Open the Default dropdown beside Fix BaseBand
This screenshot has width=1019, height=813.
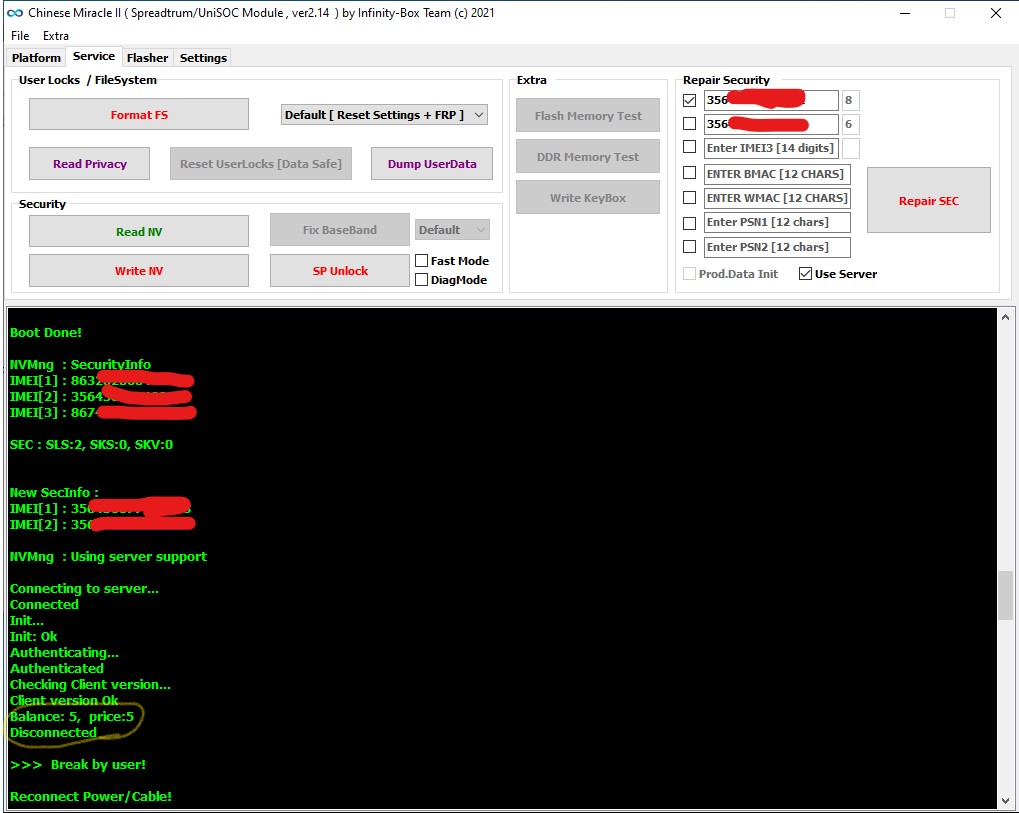click(x=452, y=229)
